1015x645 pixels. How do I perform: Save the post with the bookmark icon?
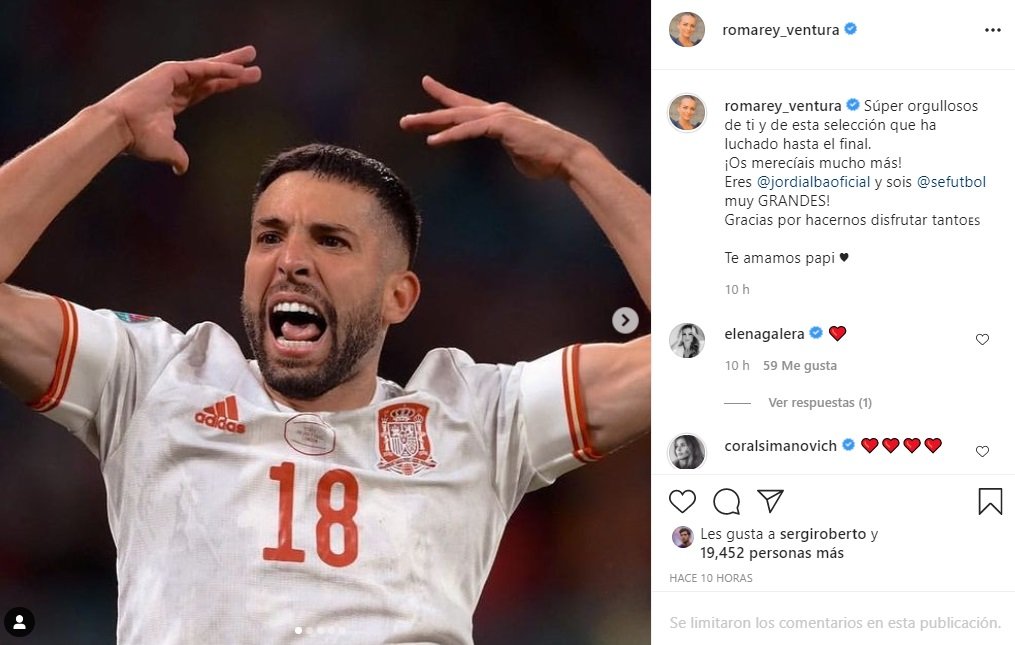tap(990, 501)
